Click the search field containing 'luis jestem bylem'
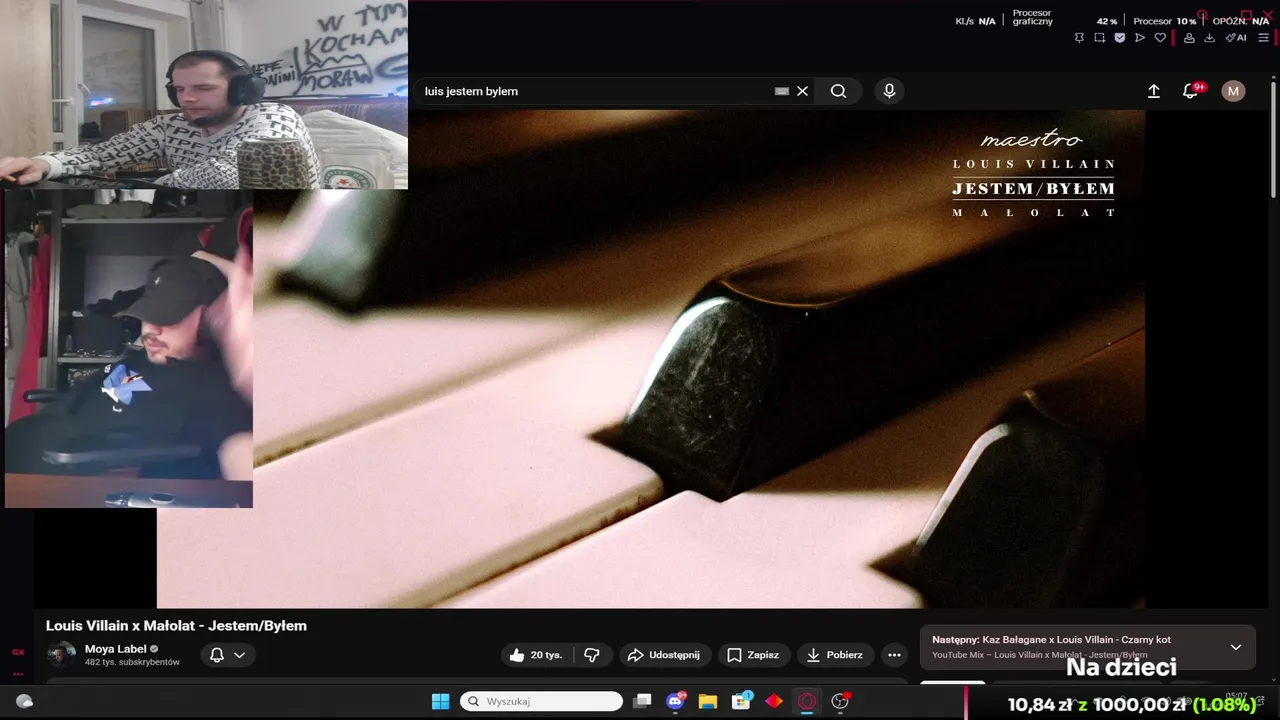The height and width of the screenshot is (720, 1280). (x=596, y=91)
